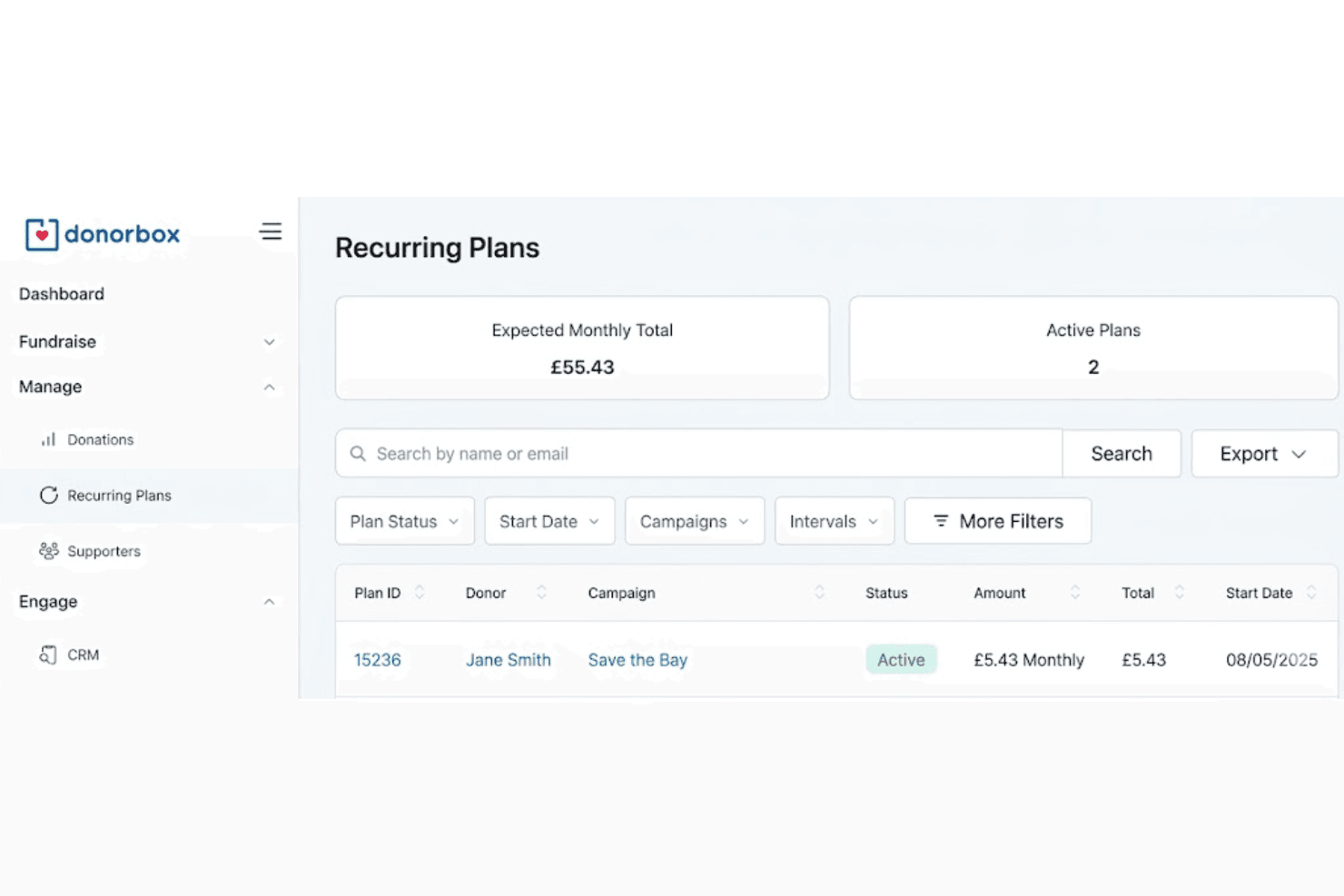The image size is (1344, 896).
Task: Sort table by Start Date arrows
Action: click(1311, 593)
